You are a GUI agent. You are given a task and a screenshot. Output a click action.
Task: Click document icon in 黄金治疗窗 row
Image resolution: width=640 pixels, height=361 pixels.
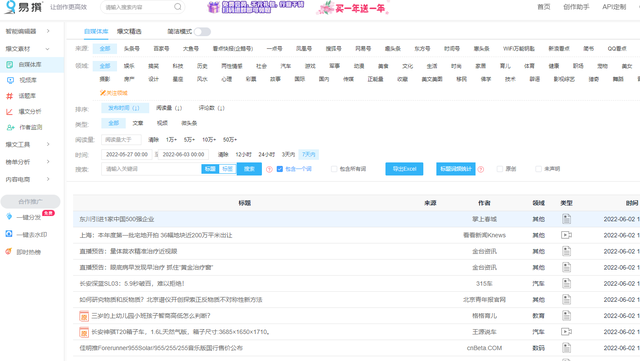(566, 267)
